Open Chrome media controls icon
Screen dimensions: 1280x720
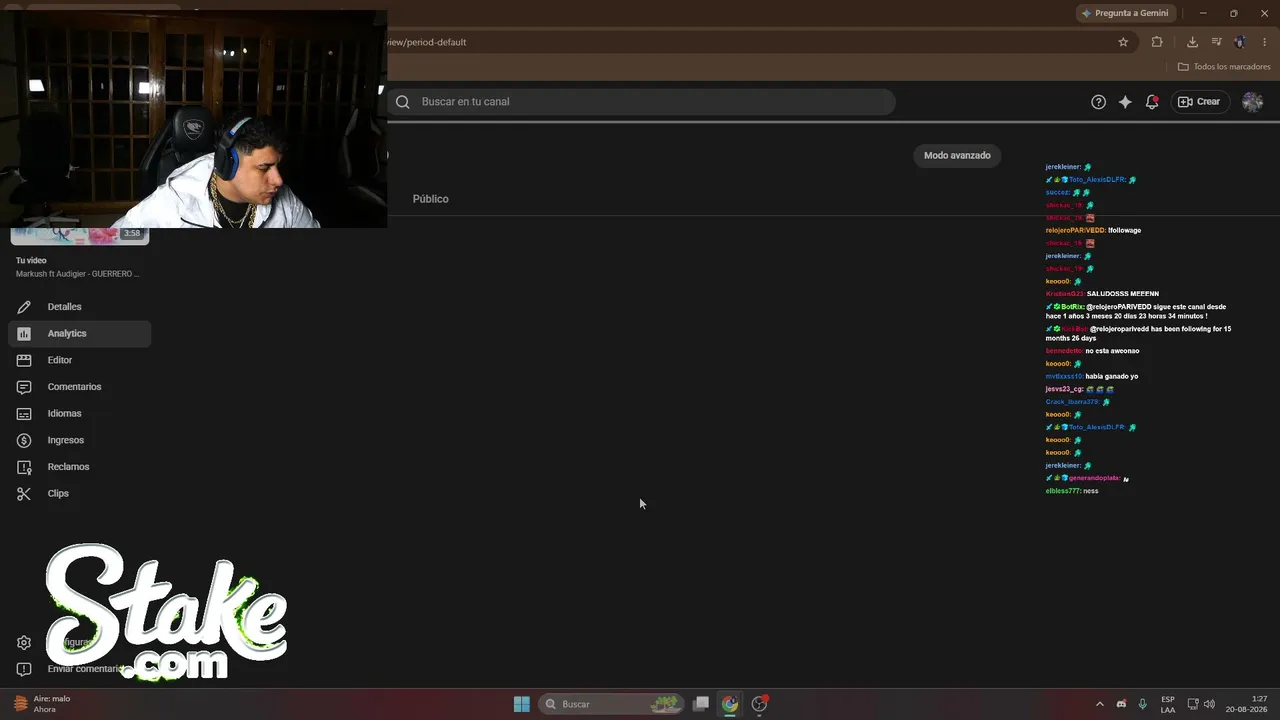tap(1217, 42)
